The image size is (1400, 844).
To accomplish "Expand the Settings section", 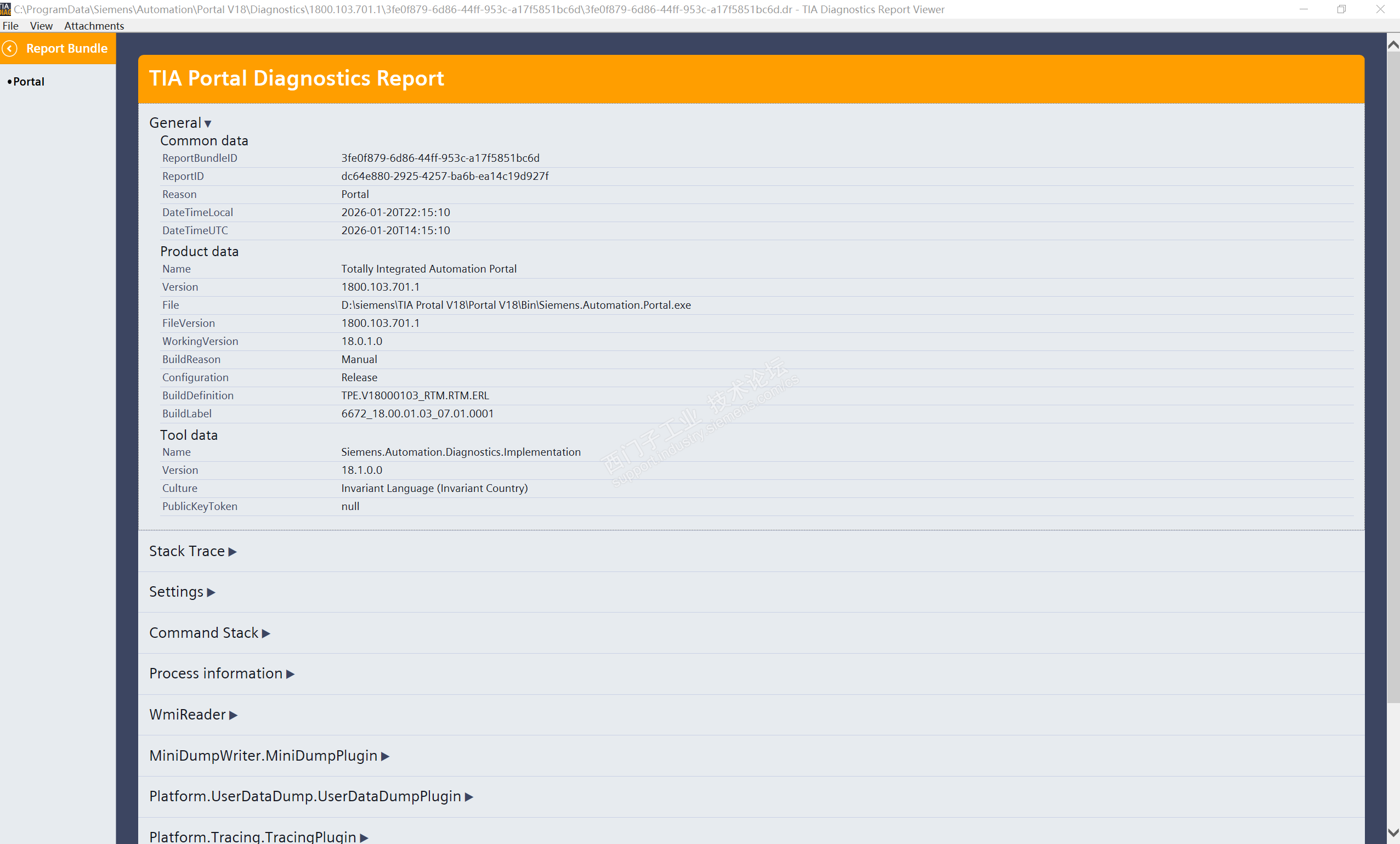I will [182, 592].
